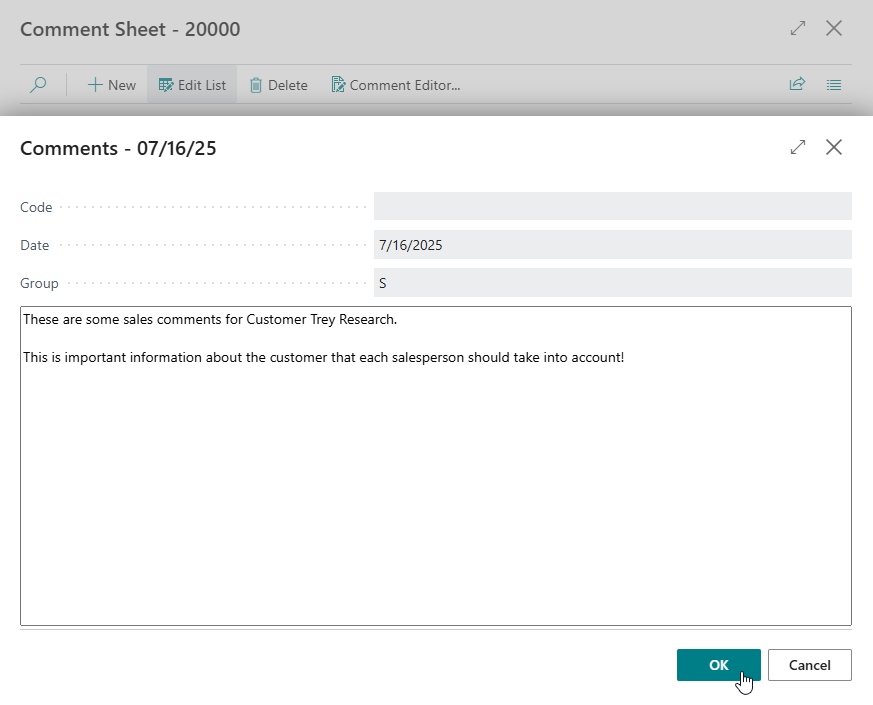Screen dimensions: 873x705
Task: Click the search magnifier icon in Comment Sheet
Action: [x=38, y=85]
